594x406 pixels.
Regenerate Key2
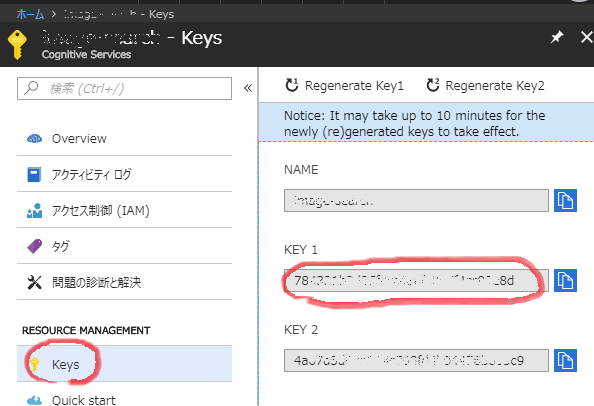click(485, 86)
